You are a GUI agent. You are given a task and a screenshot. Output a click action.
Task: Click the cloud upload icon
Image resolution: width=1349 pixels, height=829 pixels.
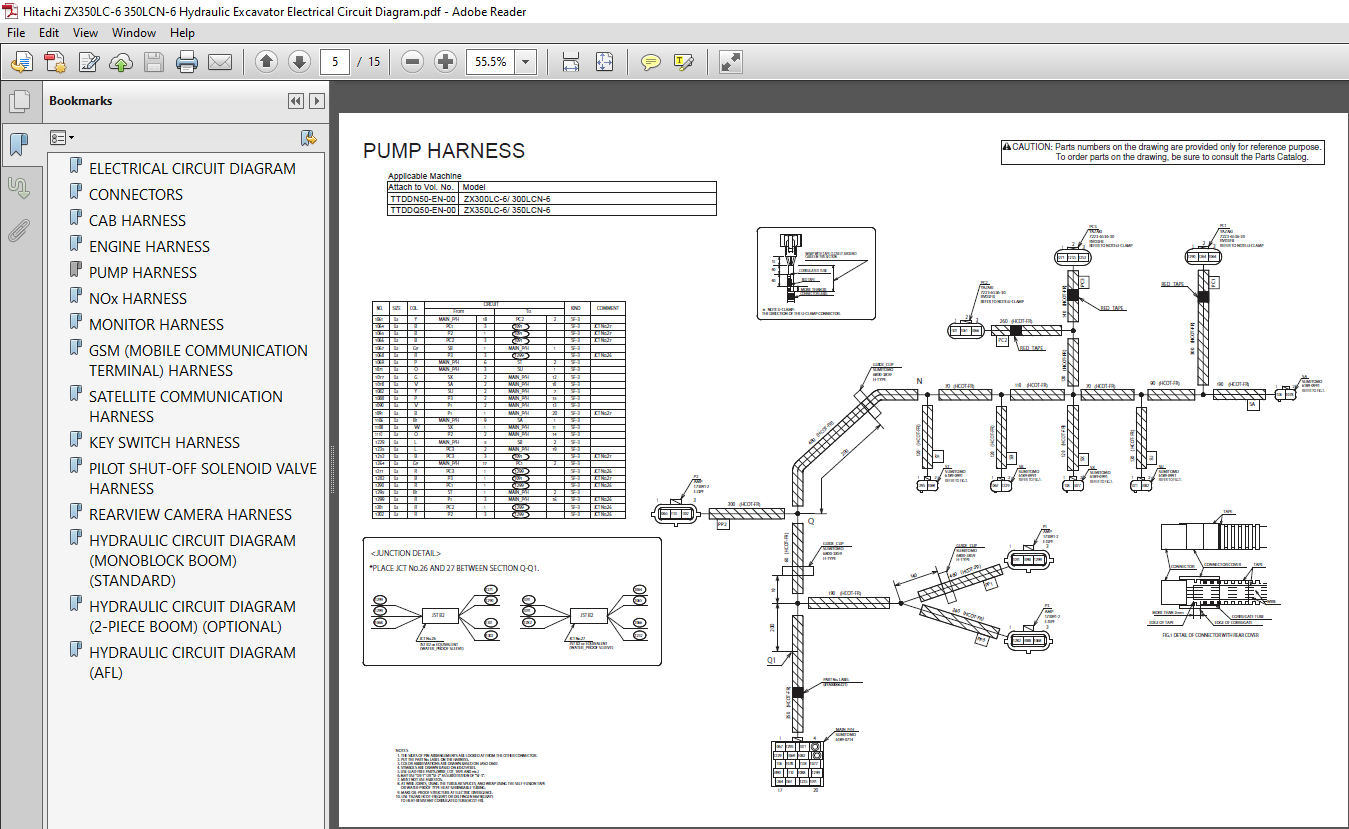point(121,62)
